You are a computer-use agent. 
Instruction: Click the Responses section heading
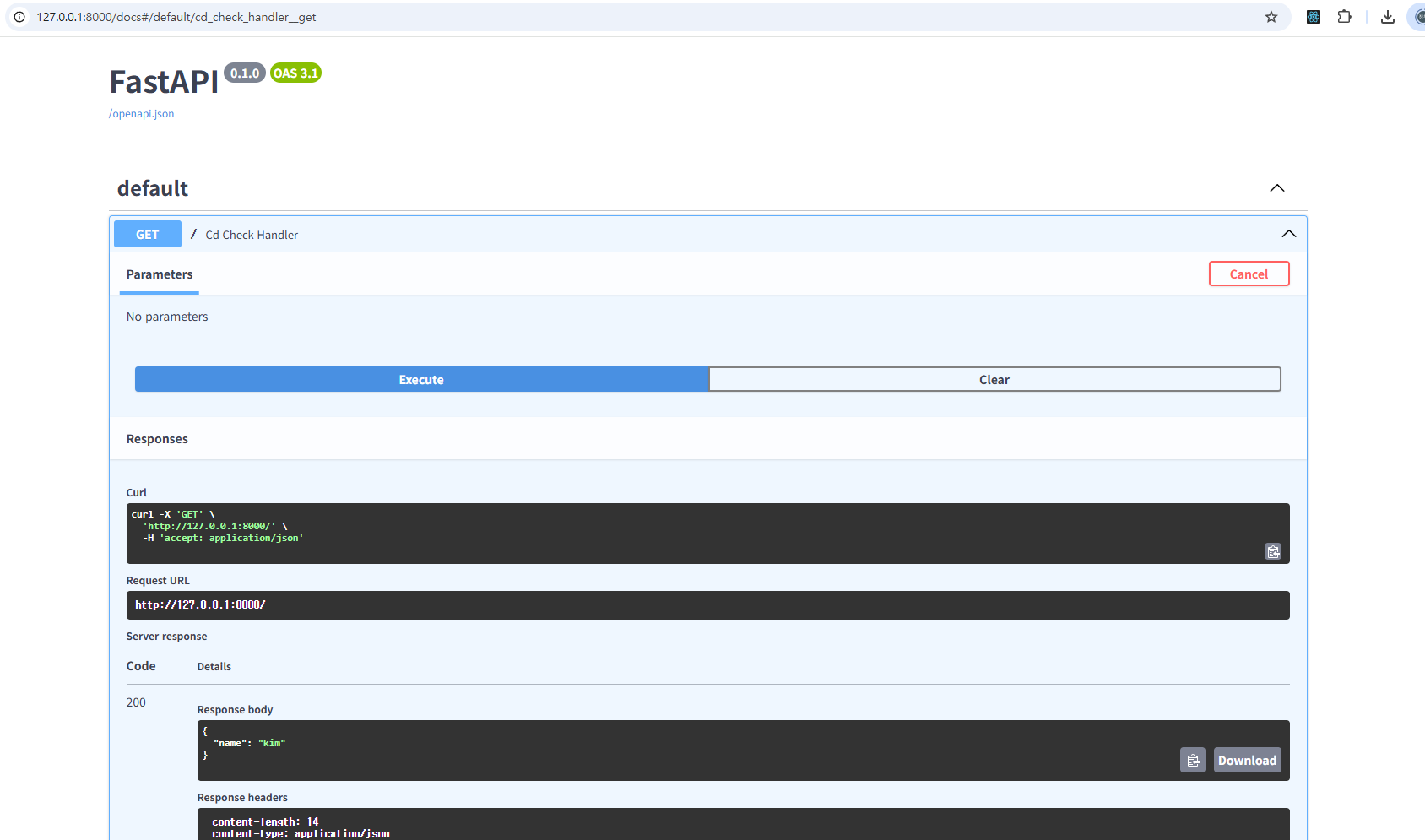157,439
